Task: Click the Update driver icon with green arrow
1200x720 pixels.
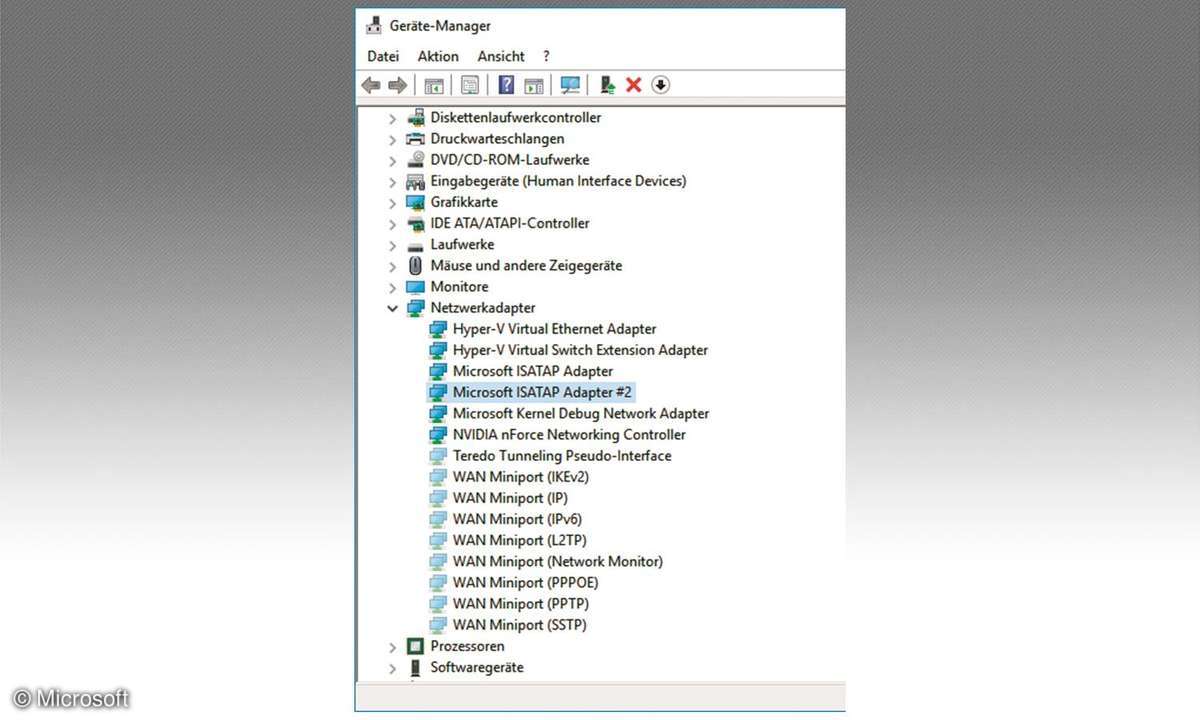Action: pyautogui.click(x=607, y=85)
